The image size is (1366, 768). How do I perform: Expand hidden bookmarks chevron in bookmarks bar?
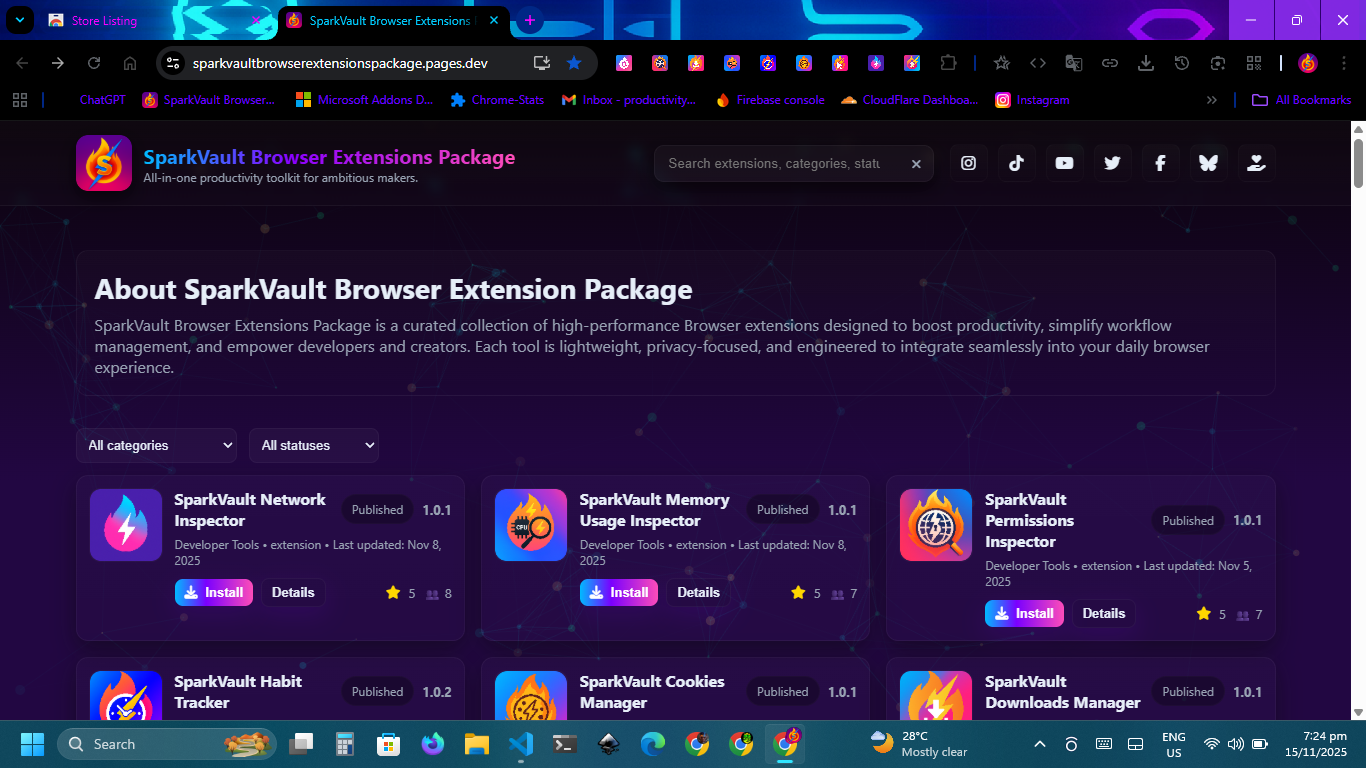1212,100
